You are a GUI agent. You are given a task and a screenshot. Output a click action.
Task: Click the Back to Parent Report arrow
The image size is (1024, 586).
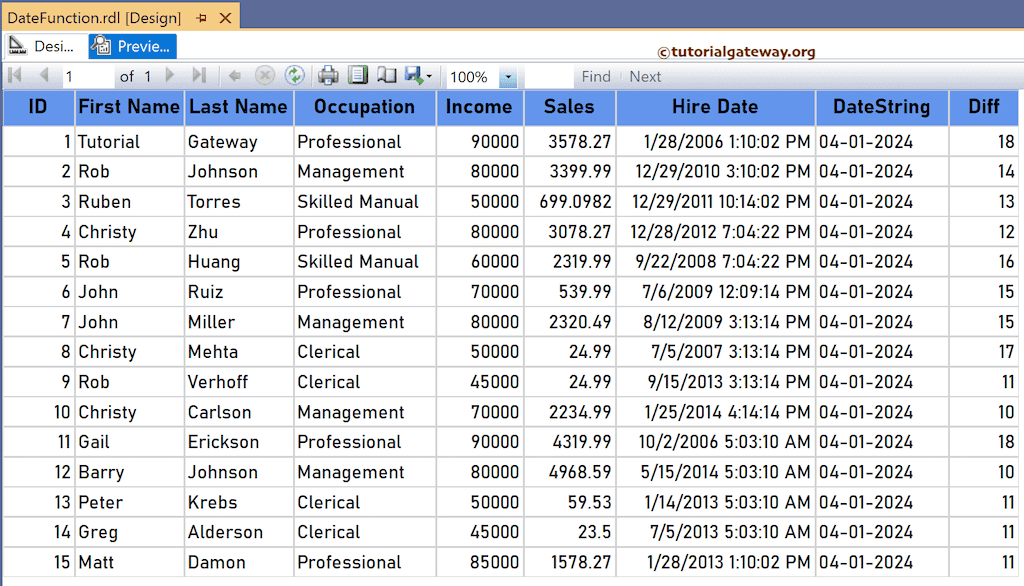(235, 75)
